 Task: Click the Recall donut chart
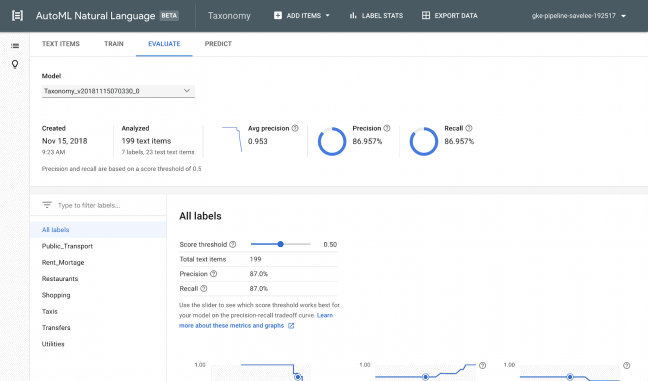pyautogui.click(x=424, y=141)
